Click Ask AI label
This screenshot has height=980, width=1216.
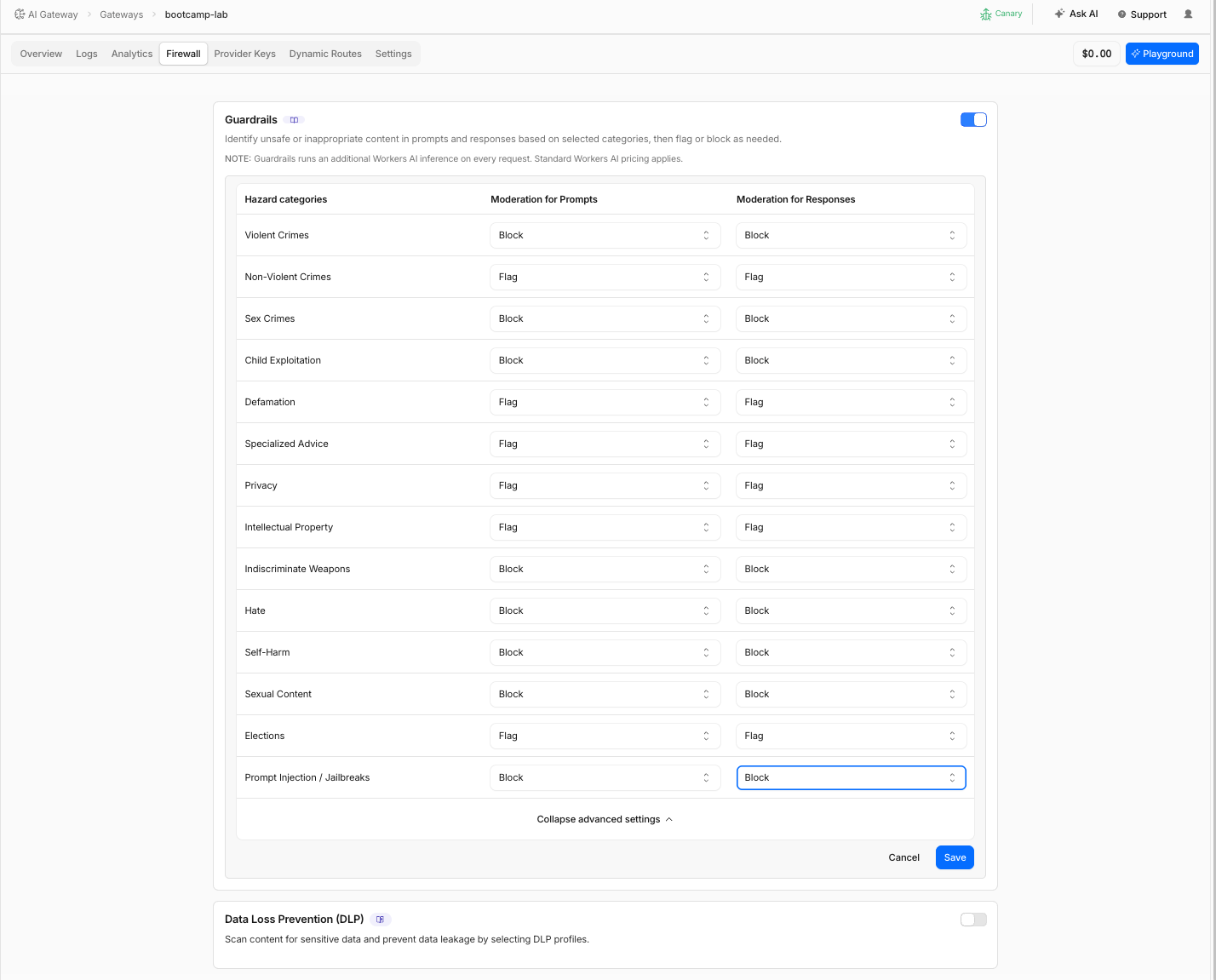1084,14
